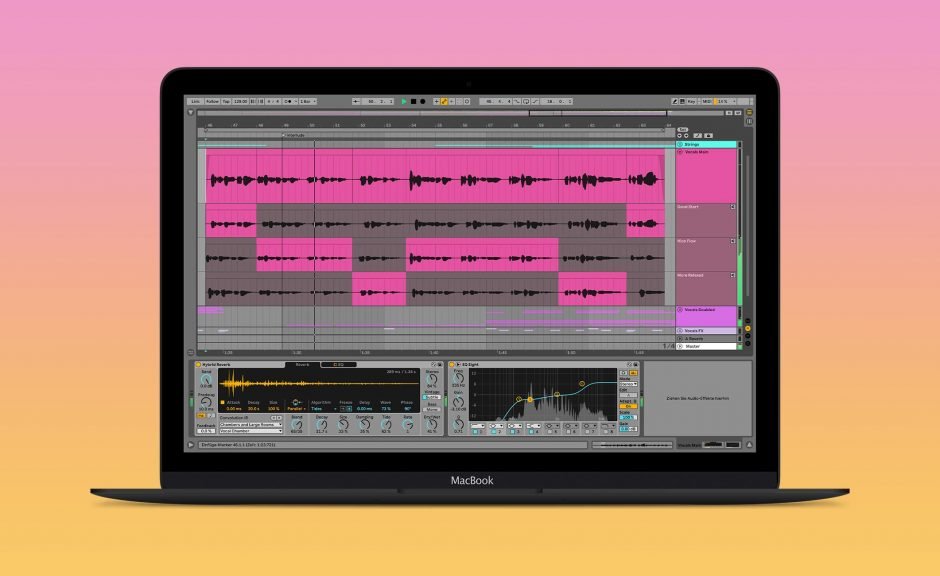Activate the arrangement loop switch icon
The width and height of the screenshot is (940, 576).
(x=525, y=101)
